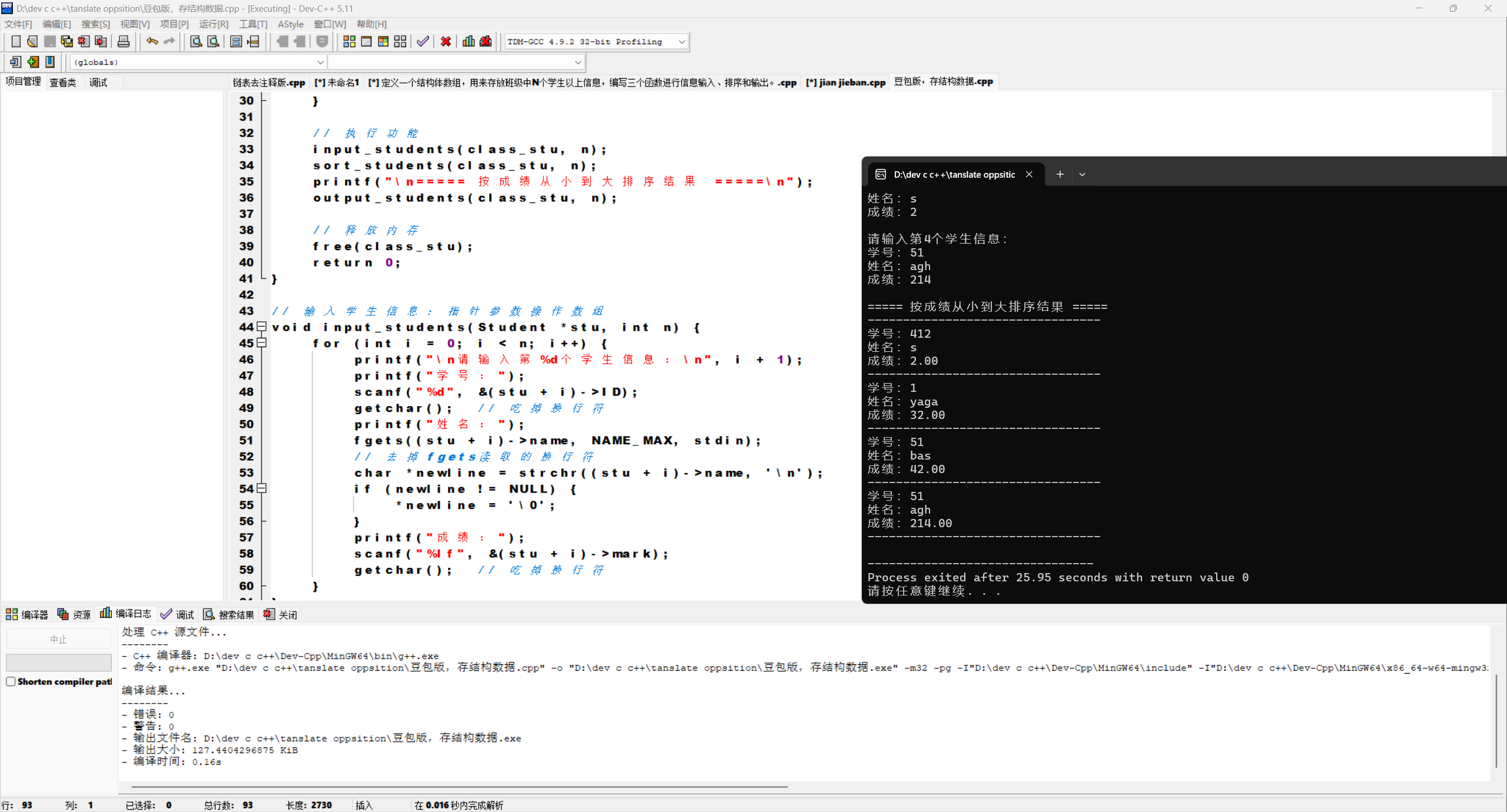Open the terminal new-tab chevron dropdown

[1082, 174]
